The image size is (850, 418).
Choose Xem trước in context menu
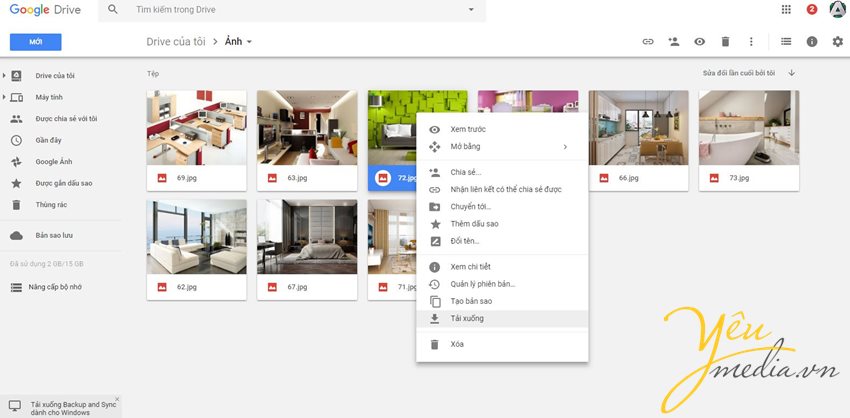tap(502, 130)
